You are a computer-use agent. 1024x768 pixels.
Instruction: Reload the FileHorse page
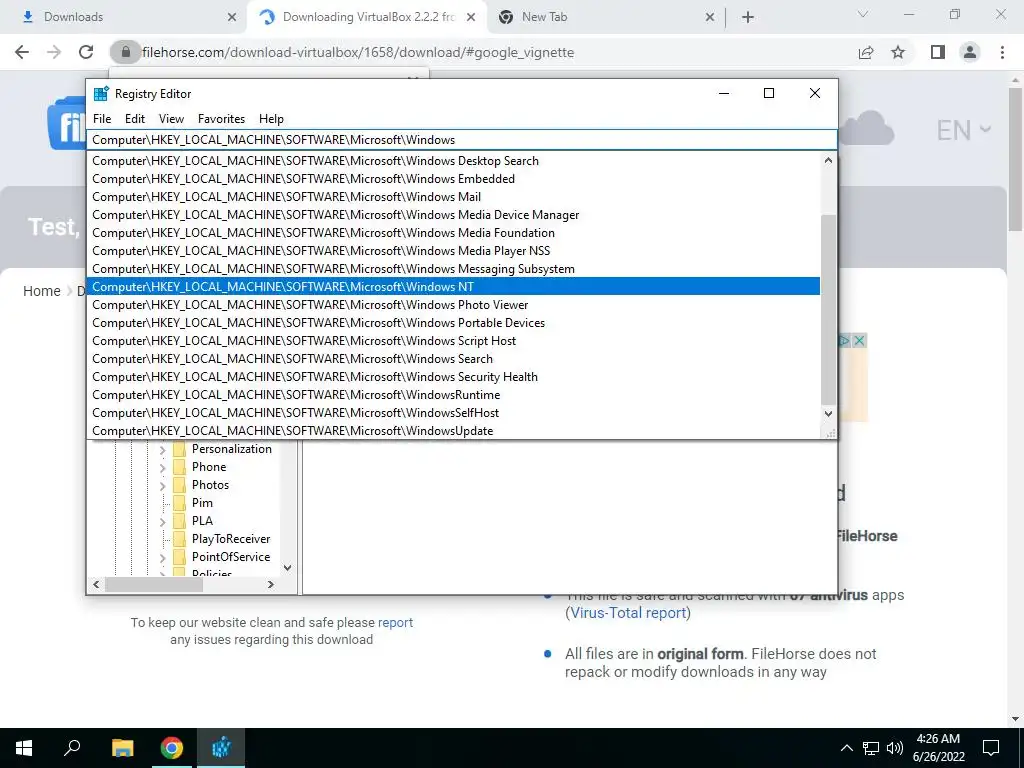pyautogui.click(x=86, y=52)
